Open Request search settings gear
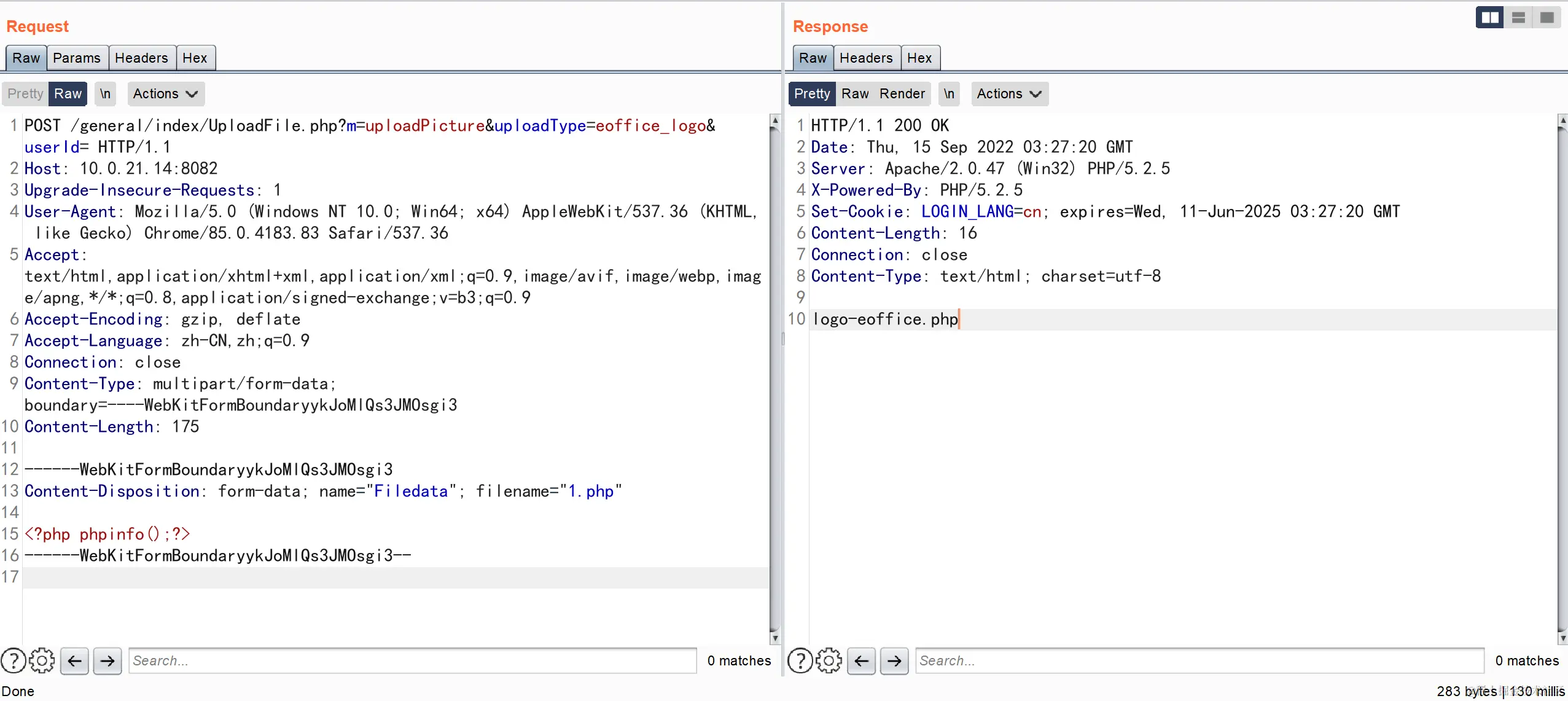The width and height of the screenshot is (1568, 701). 42,660
